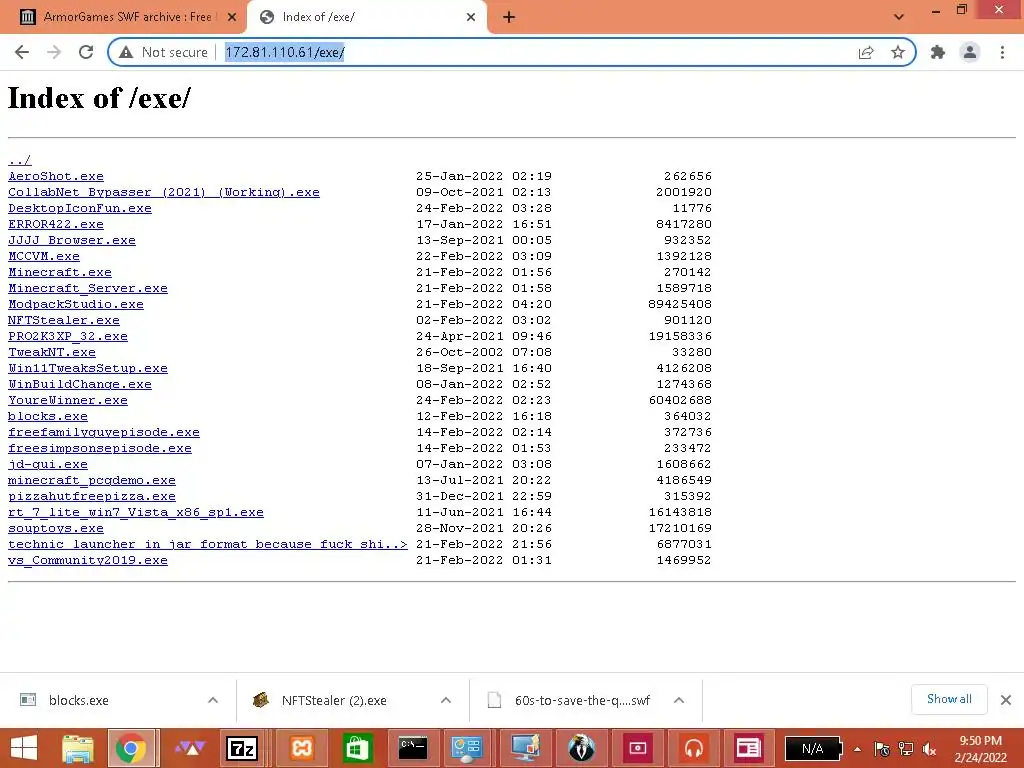Open CollabNet_Bypasser_(2021)_(Working).exe link
Image resolution: width=1024 pixels, height=768 pixels.
coord(164,192)
